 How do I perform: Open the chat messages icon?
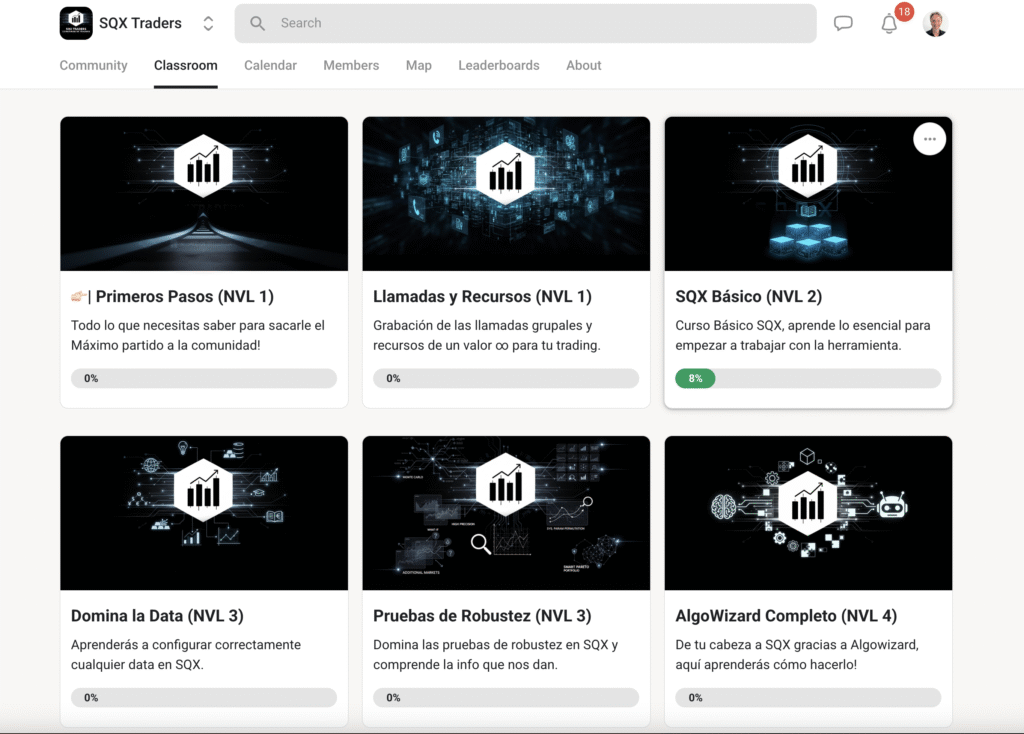pos(843,23)
